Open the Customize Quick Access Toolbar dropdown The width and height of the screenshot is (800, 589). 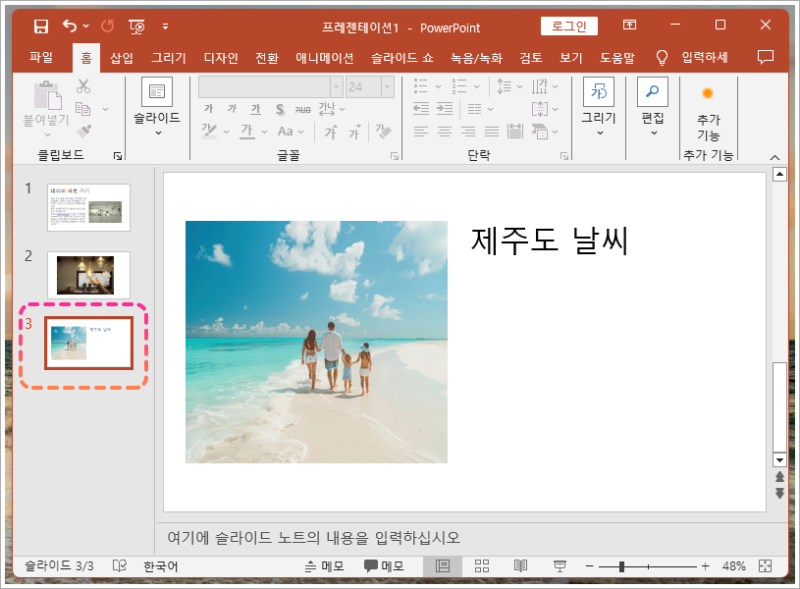tap(165, 25)
